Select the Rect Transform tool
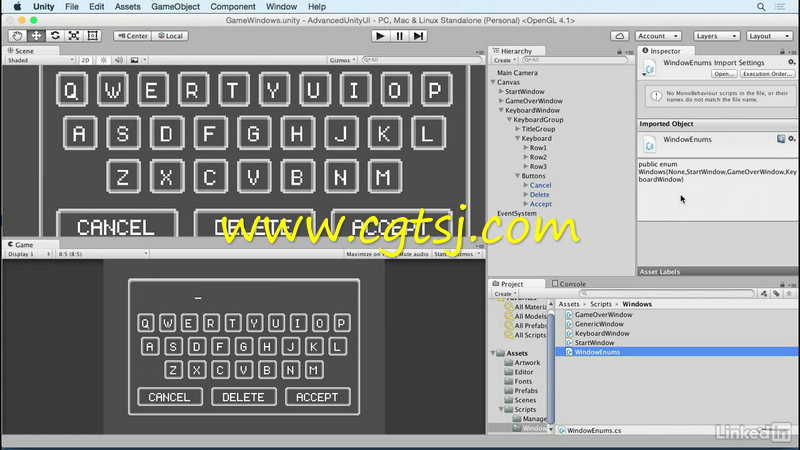The width and height of the screenshot is (800, 450). (92, 36)
